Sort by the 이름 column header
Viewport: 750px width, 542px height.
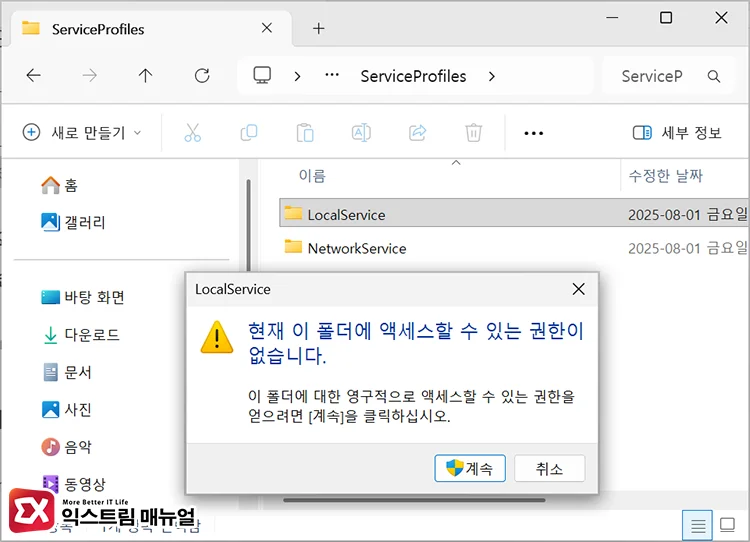pyautogui.click(x=312, y=176)
